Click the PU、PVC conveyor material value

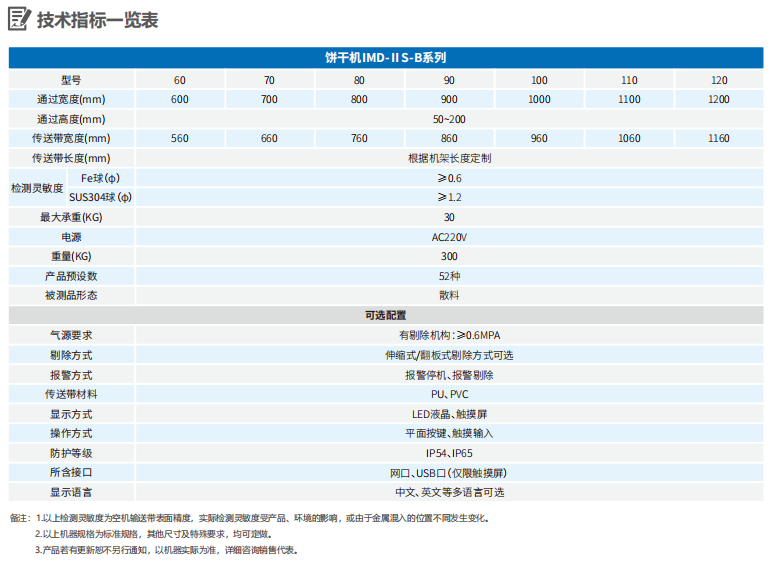(x=449, y=394)
